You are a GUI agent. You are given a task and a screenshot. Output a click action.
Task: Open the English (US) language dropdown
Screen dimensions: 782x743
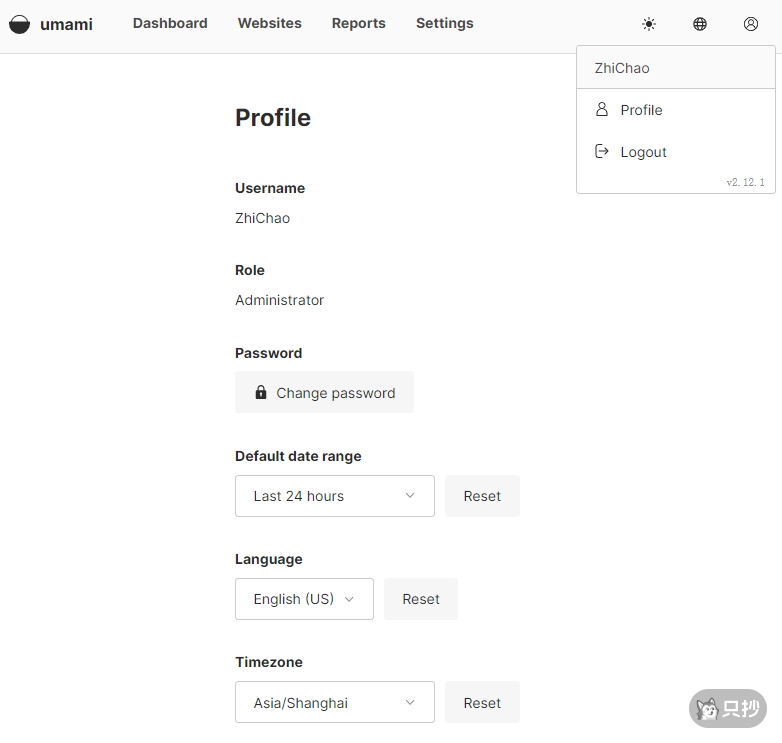[304, 599]
